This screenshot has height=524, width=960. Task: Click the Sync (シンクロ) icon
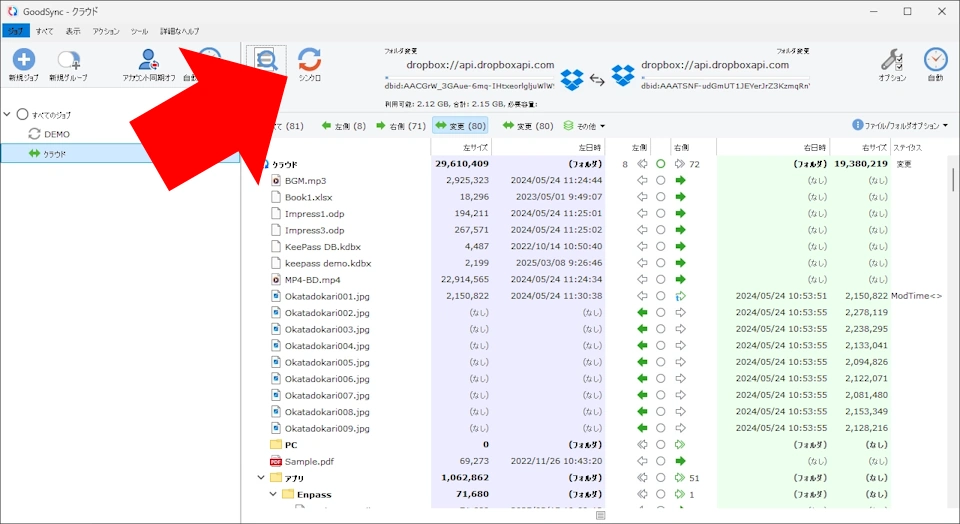click(310, 60)
